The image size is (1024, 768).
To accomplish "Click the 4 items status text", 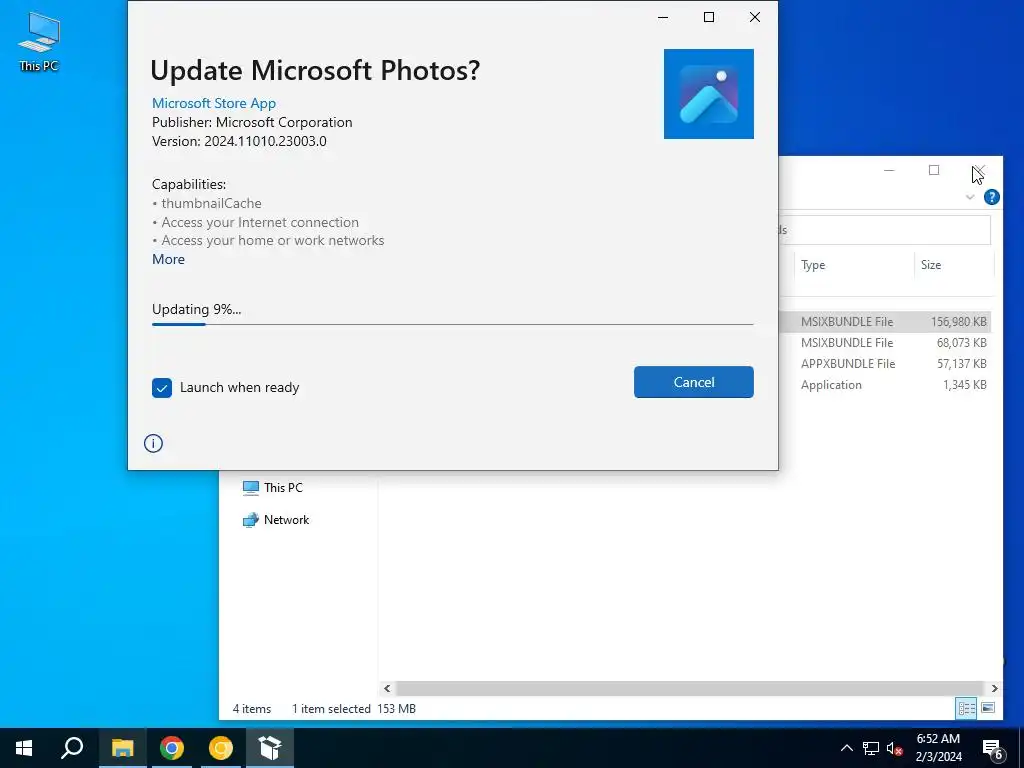I will coord(252,709).
